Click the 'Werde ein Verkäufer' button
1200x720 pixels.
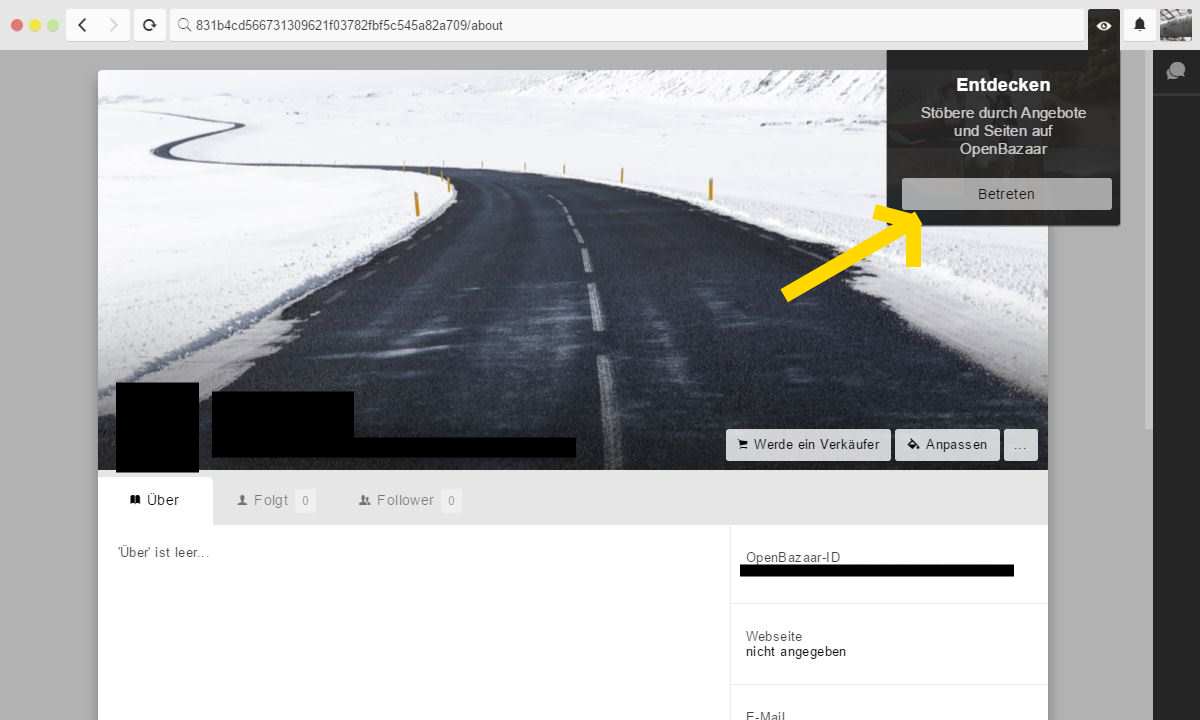808,445
